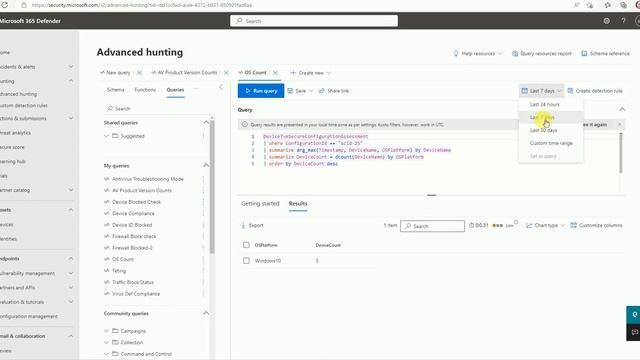This screenshot has height=360, width=640.
Task: Switch to the New query tab
Action: (x=115, y=73)
